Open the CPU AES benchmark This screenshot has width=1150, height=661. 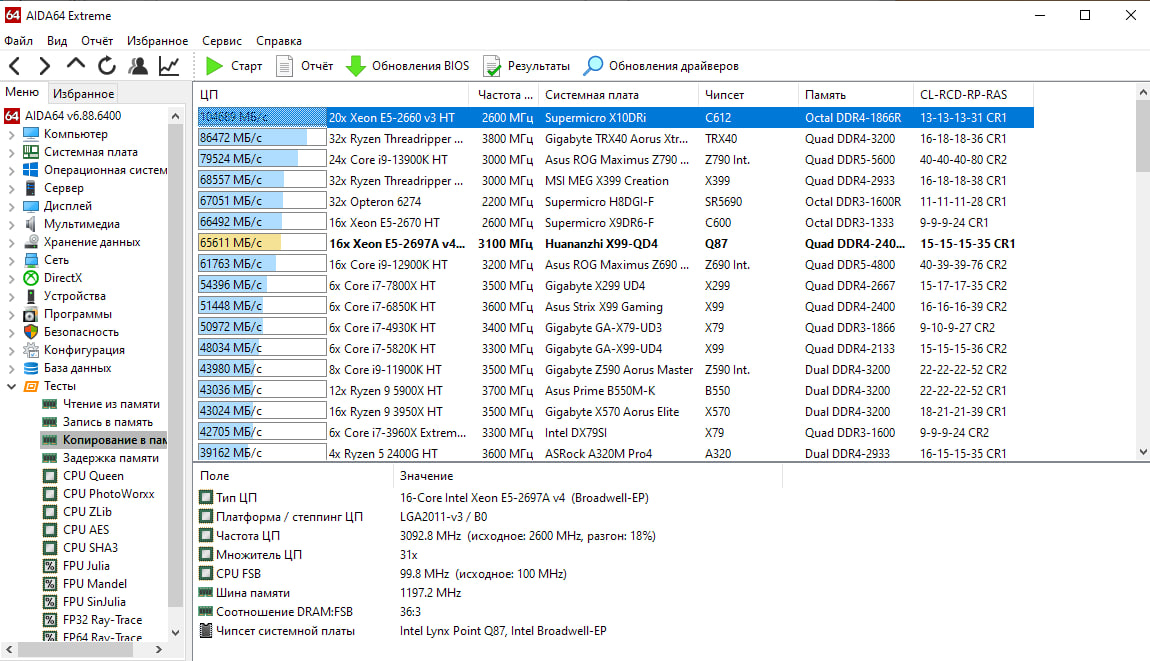click(86, 530)
